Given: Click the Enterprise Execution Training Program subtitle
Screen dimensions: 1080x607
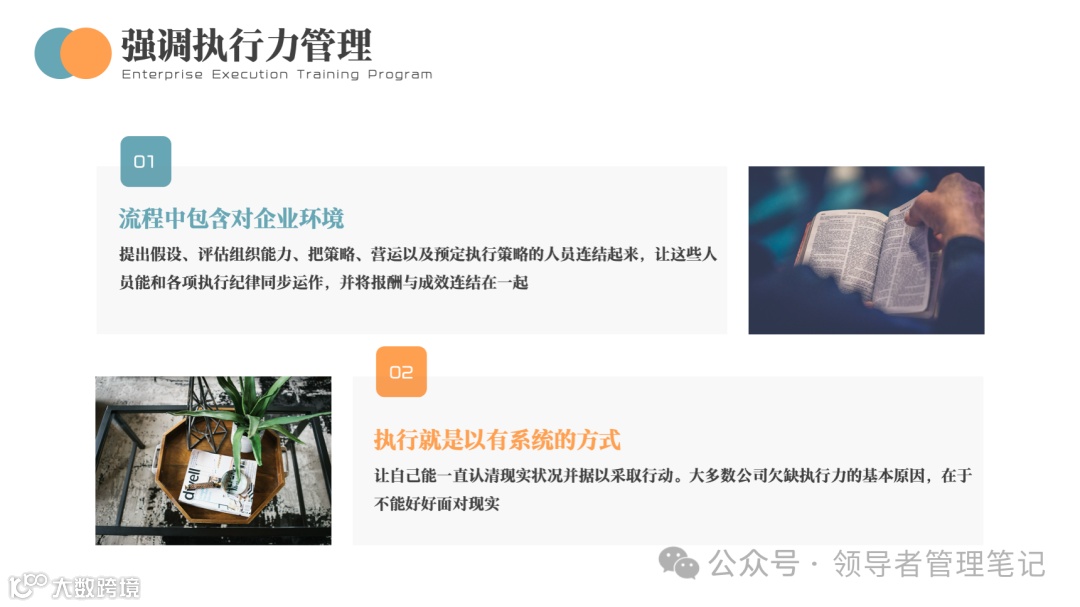Looking at the screenshot, I should 277,74.
